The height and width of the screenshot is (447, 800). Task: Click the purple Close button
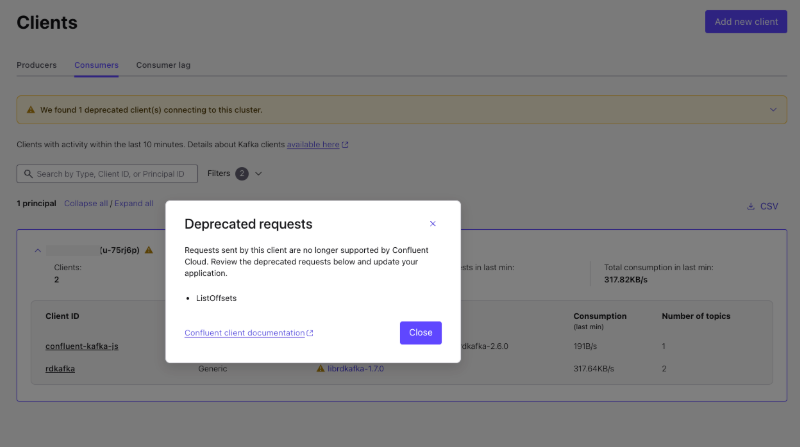pyautogui.click(x=420, y=333)
